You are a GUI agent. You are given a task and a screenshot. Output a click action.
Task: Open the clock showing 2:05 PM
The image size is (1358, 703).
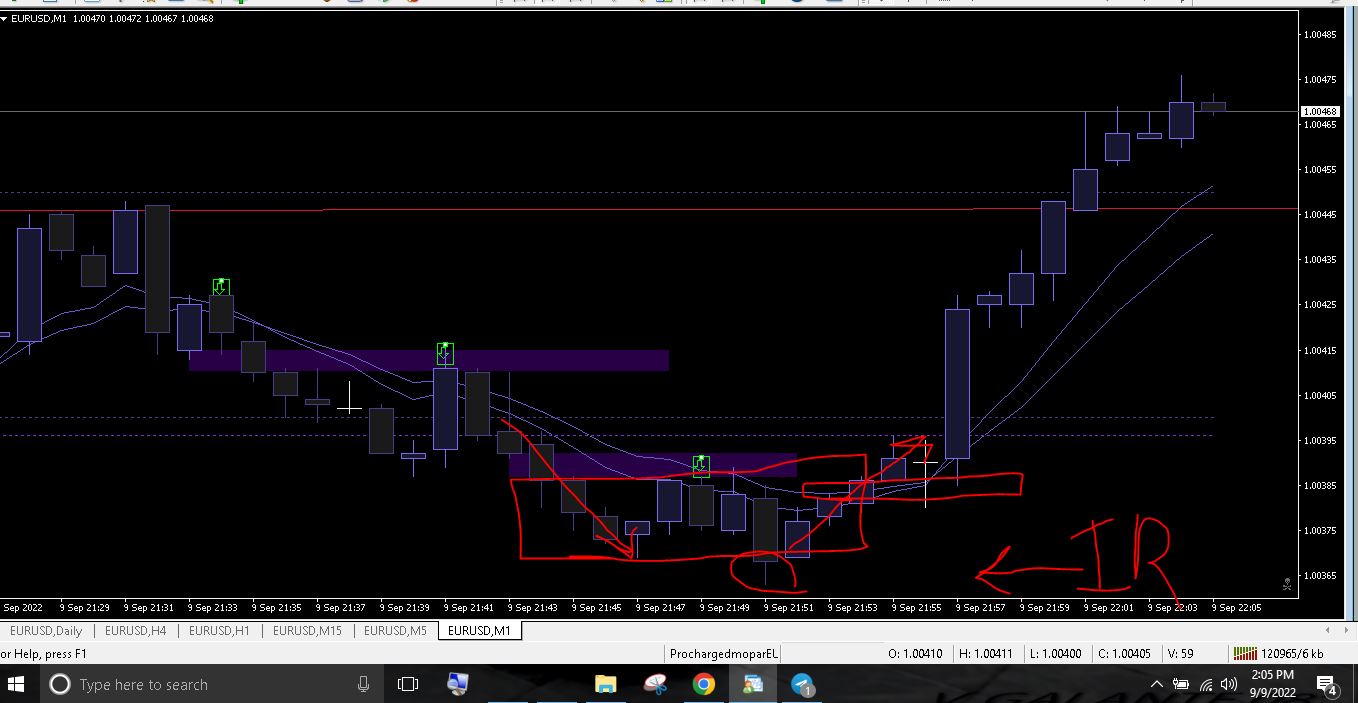click(x=1272, y=684)
